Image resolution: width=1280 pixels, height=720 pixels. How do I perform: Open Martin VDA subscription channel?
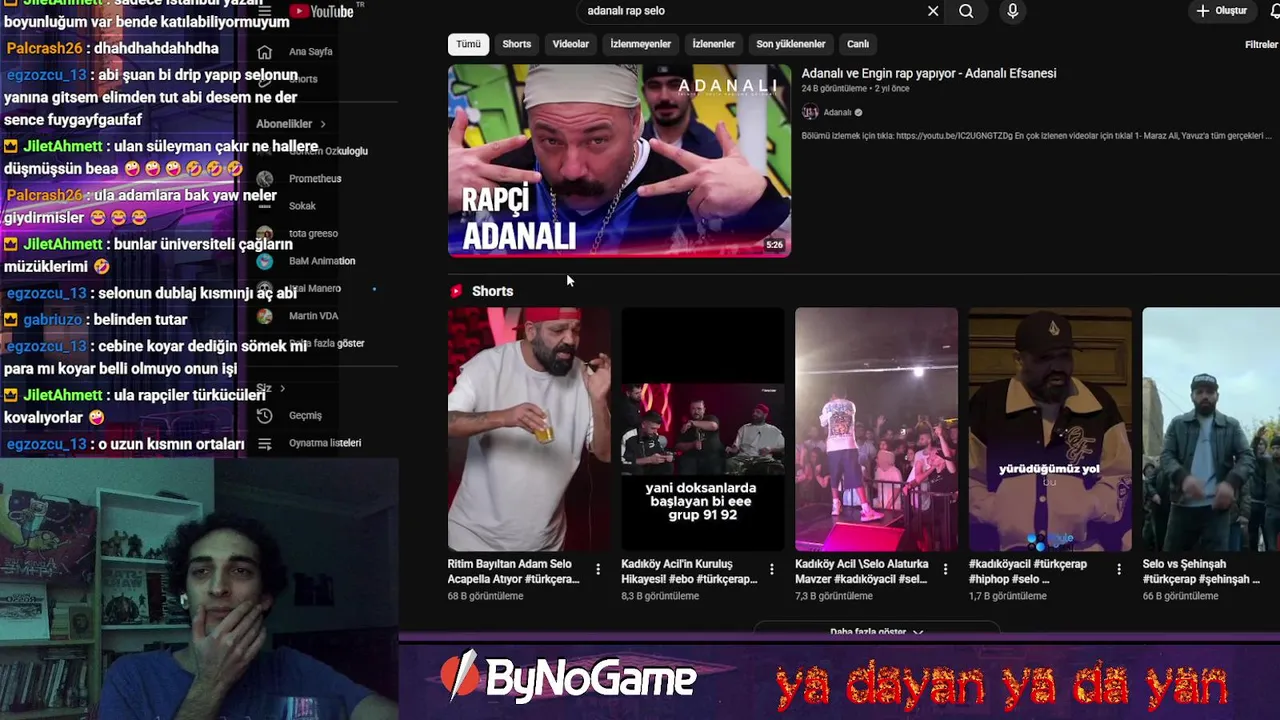[x=313, y=316]
